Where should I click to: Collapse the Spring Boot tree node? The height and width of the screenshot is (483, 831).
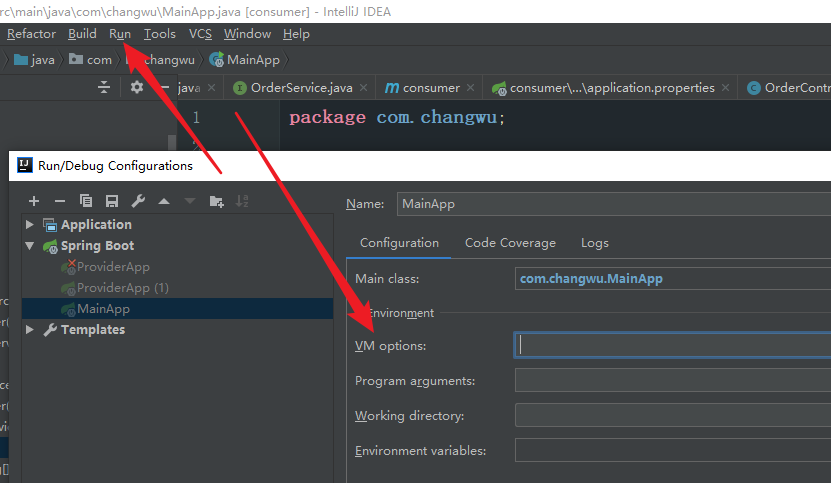coord(30,246)
